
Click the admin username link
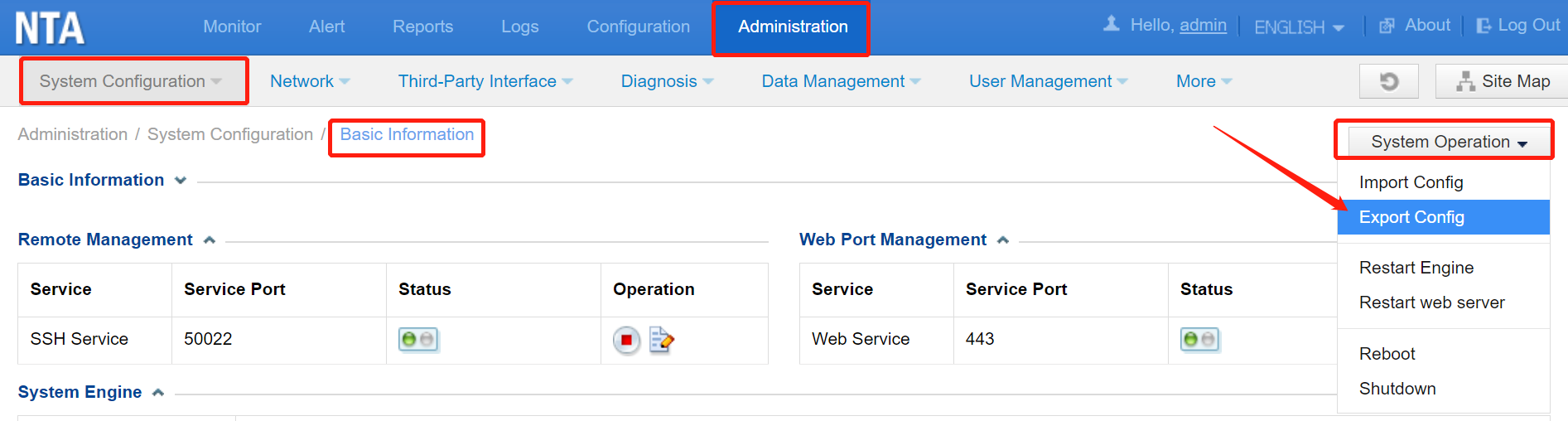click(1203, 25)
